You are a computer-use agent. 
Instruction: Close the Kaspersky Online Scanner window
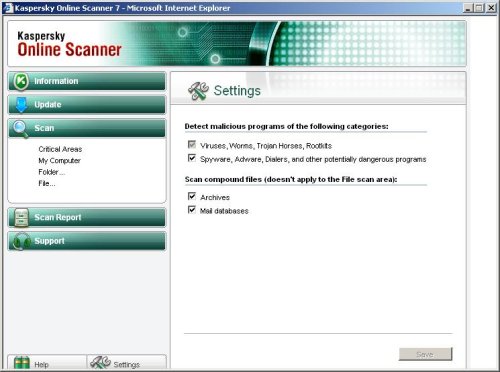(491, 8)
